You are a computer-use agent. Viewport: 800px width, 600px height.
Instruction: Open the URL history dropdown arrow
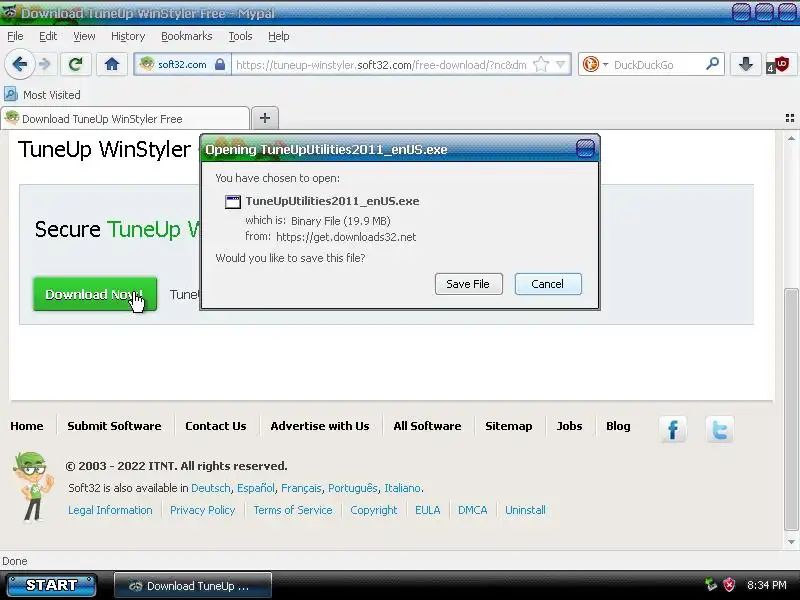[x=561, y=64]
